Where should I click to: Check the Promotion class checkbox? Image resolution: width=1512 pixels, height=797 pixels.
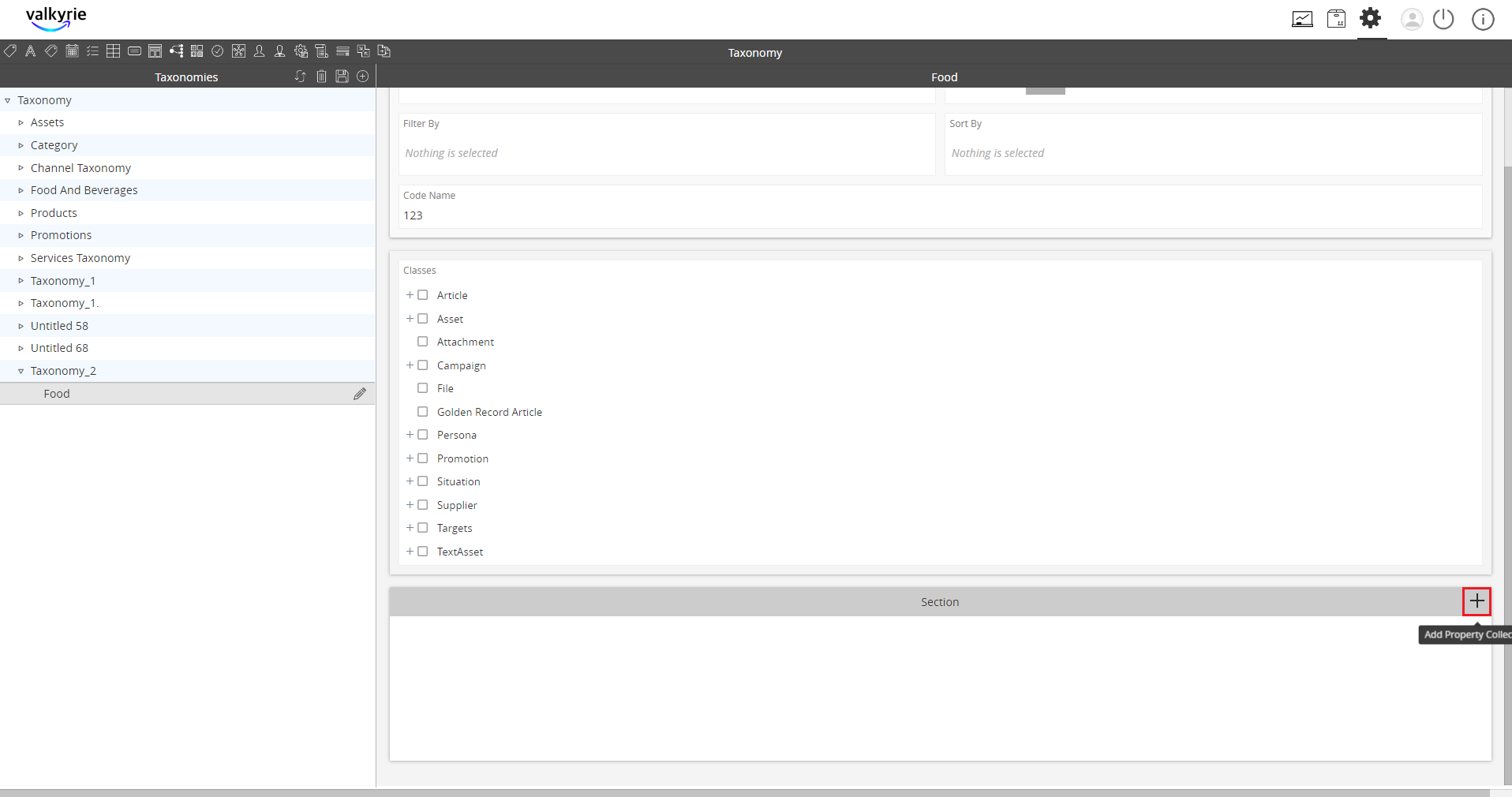pos(423,458)
